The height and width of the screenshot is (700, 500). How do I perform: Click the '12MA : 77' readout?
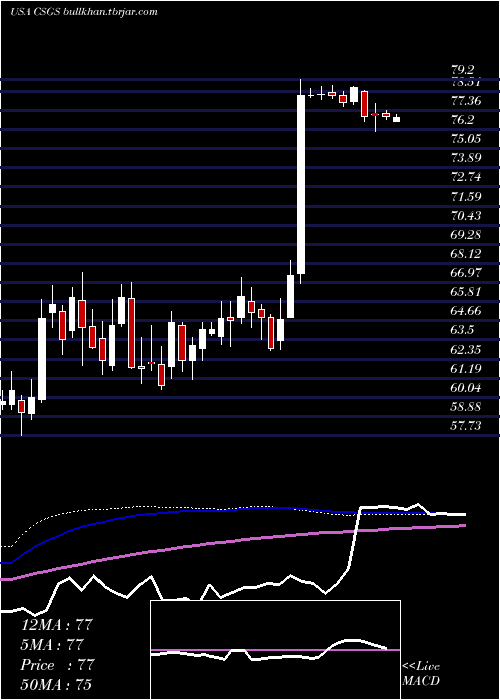pos(57,625)
